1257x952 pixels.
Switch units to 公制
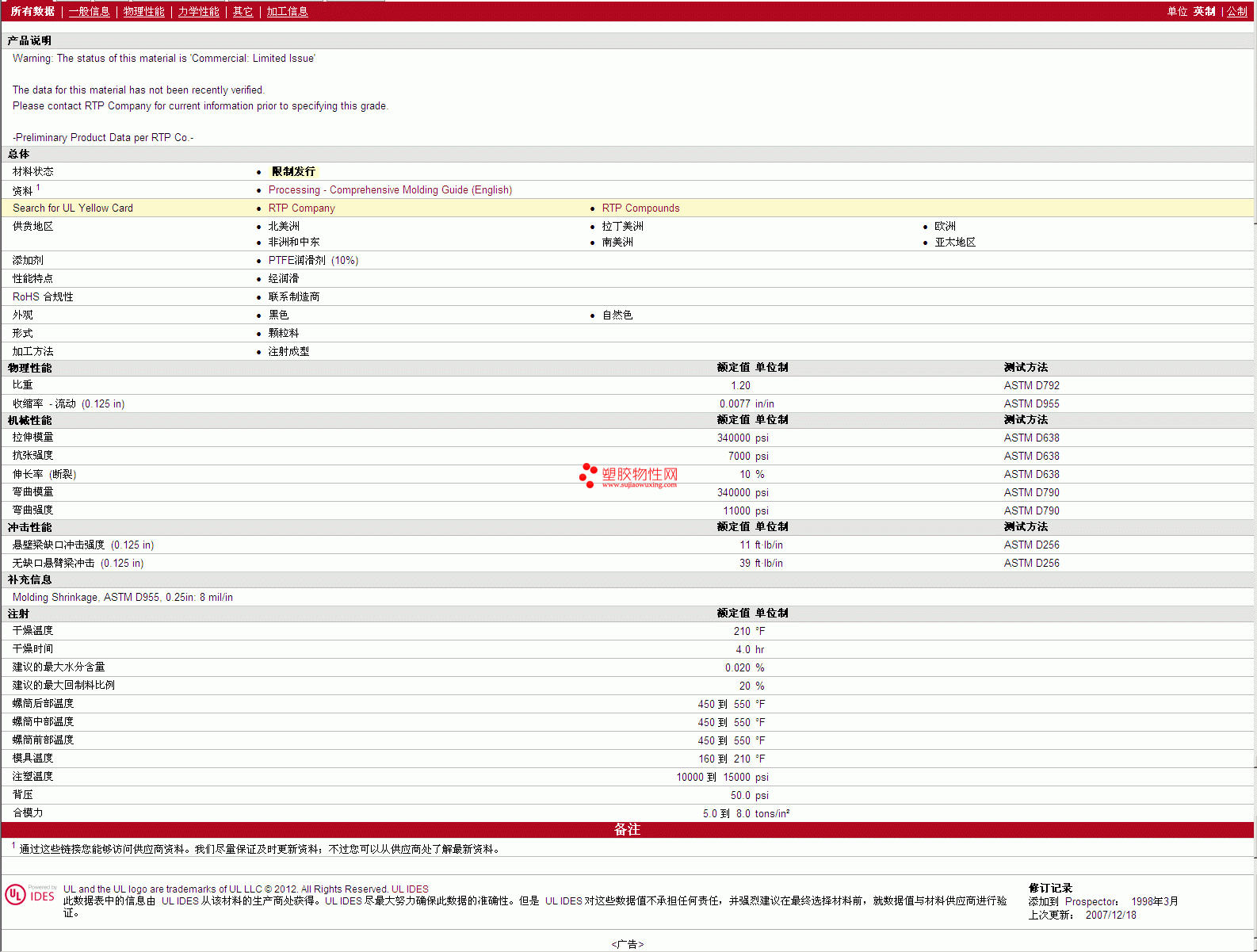[x=1236, y=11]
